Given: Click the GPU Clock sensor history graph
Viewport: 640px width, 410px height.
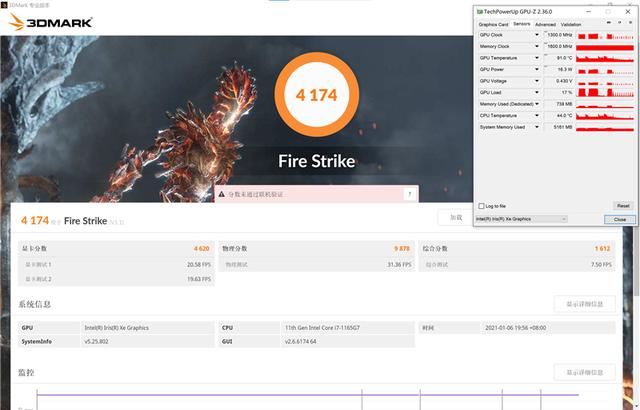Looking at the screenshot, I should click(605, 35).
